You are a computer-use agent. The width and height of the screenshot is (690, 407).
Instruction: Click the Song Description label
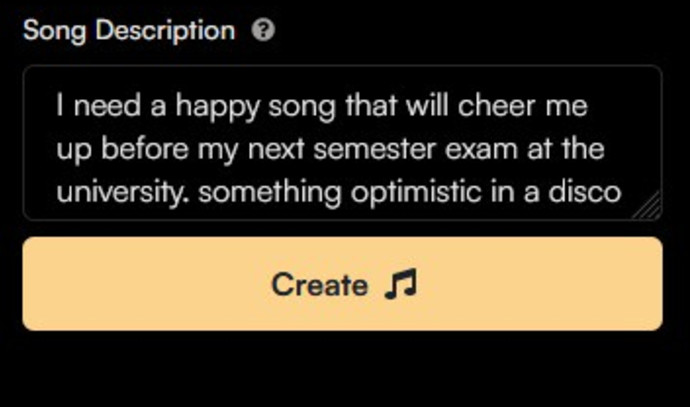129,31
